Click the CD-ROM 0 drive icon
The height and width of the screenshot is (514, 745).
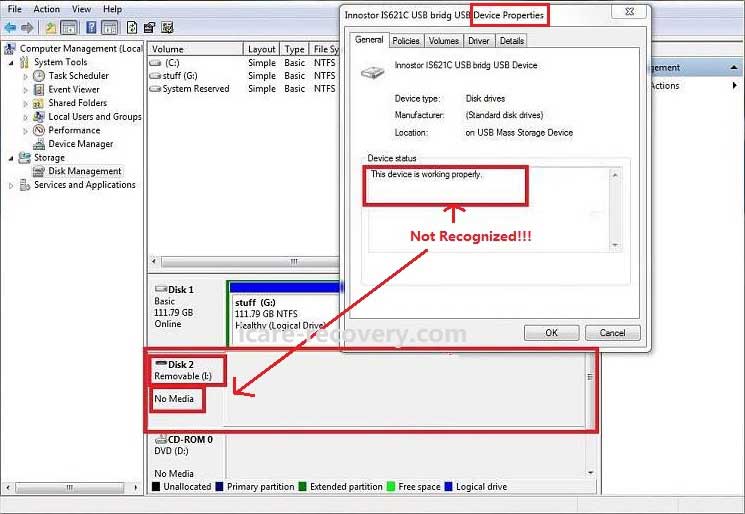161,439
